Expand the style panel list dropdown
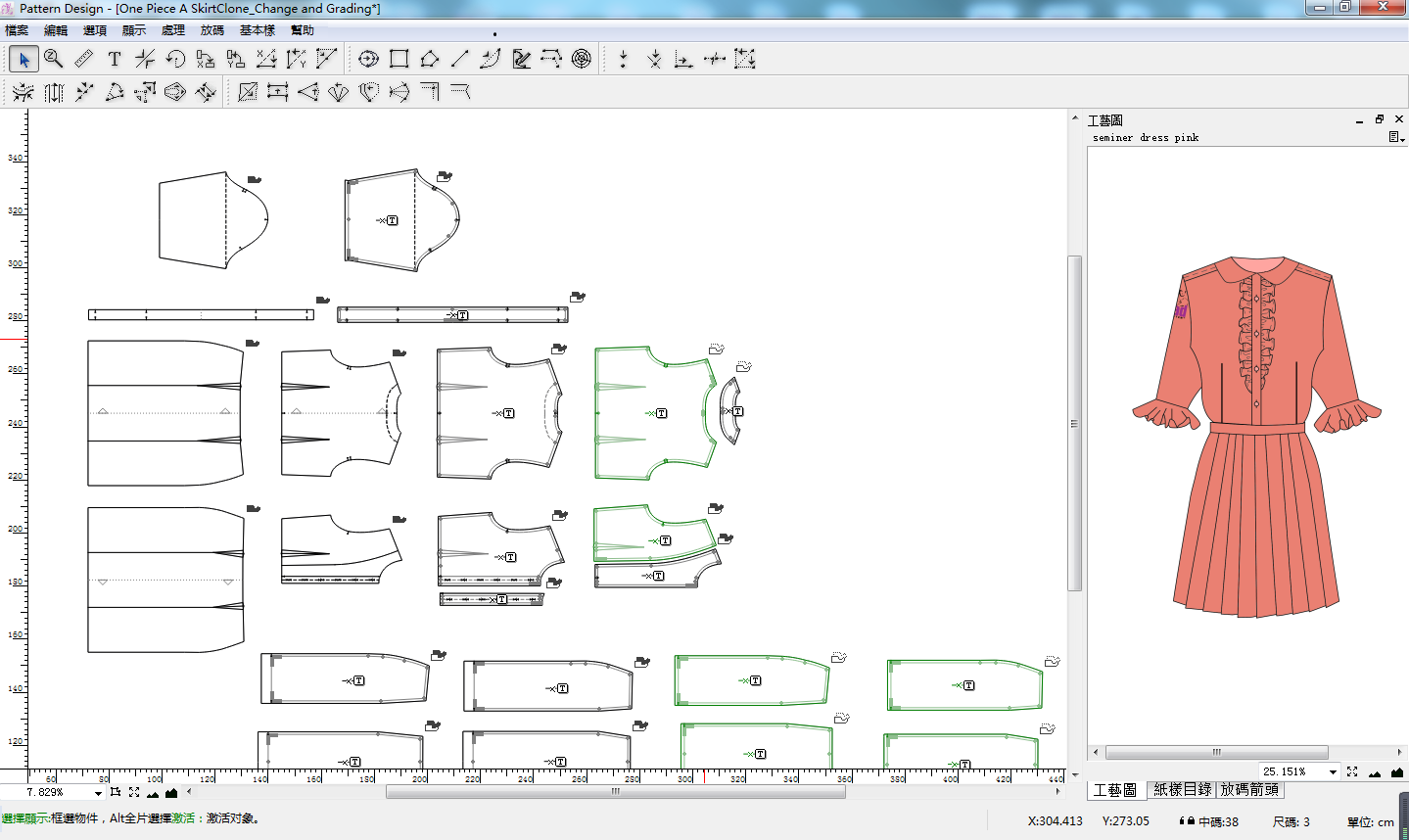 (x=1395, y=138)
